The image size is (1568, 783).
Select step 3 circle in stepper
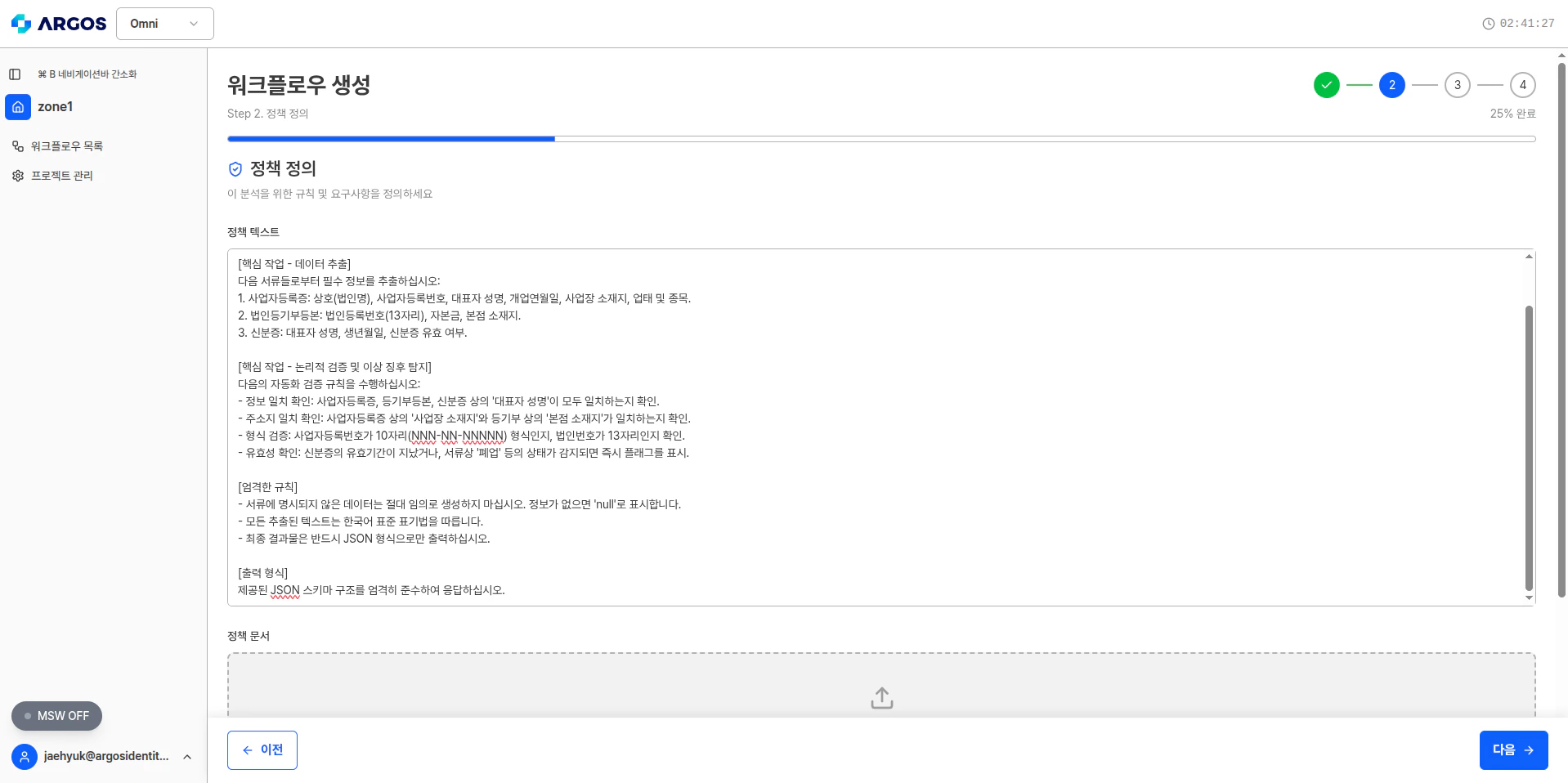point(1458,85)
